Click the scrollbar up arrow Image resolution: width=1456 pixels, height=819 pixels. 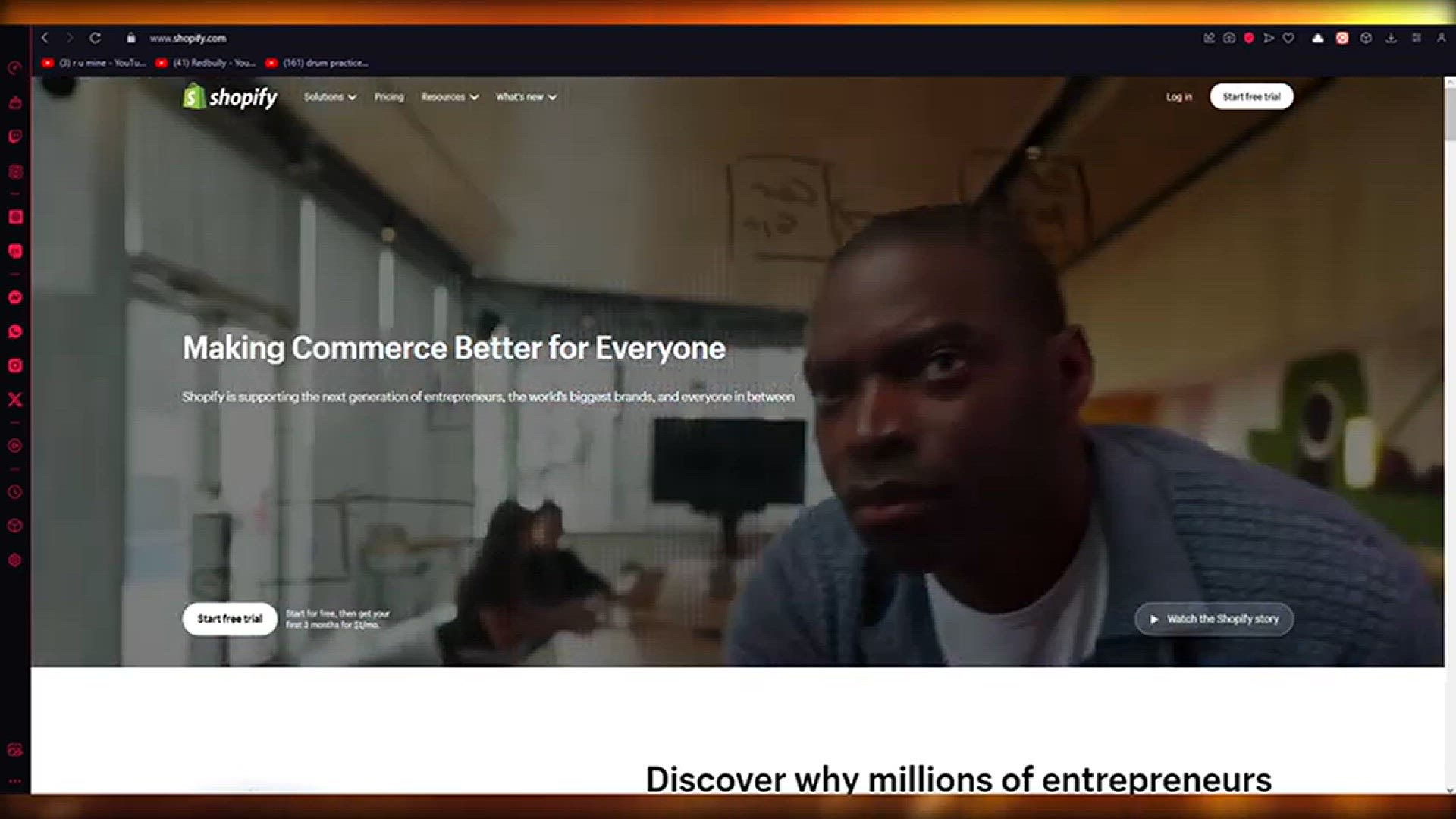1450,81
